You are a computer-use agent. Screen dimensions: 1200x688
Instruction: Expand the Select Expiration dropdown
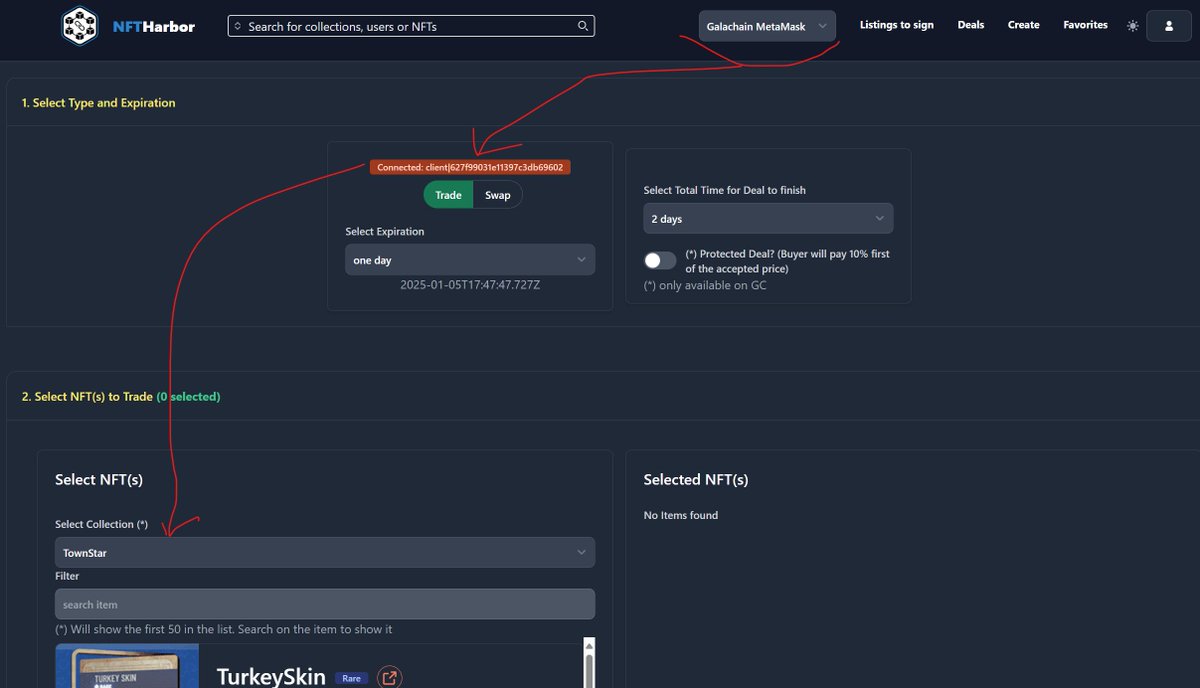470,259
